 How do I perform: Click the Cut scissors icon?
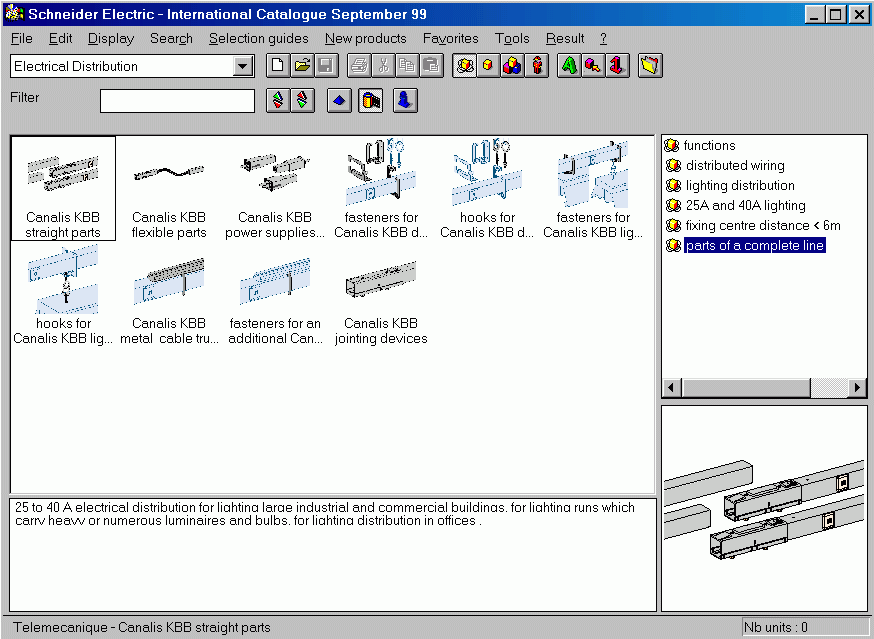383,66
